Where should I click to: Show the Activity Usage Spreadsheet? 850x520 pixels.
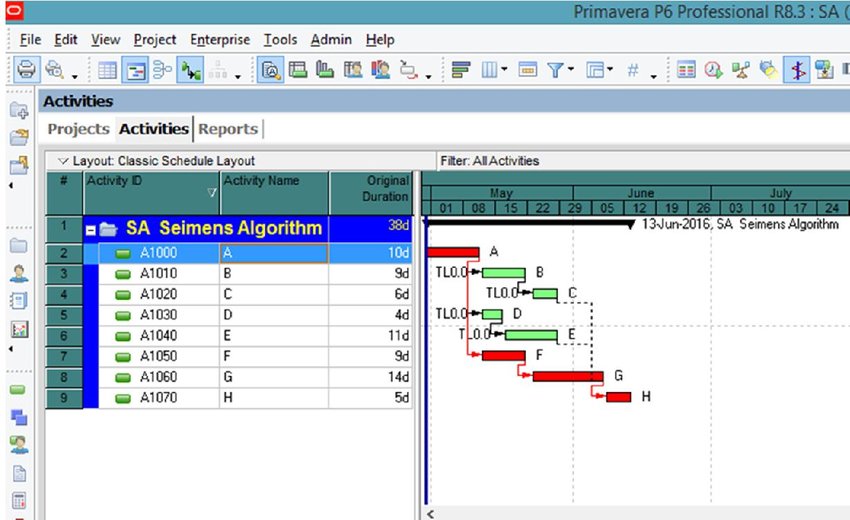click(x=298, y=70)
